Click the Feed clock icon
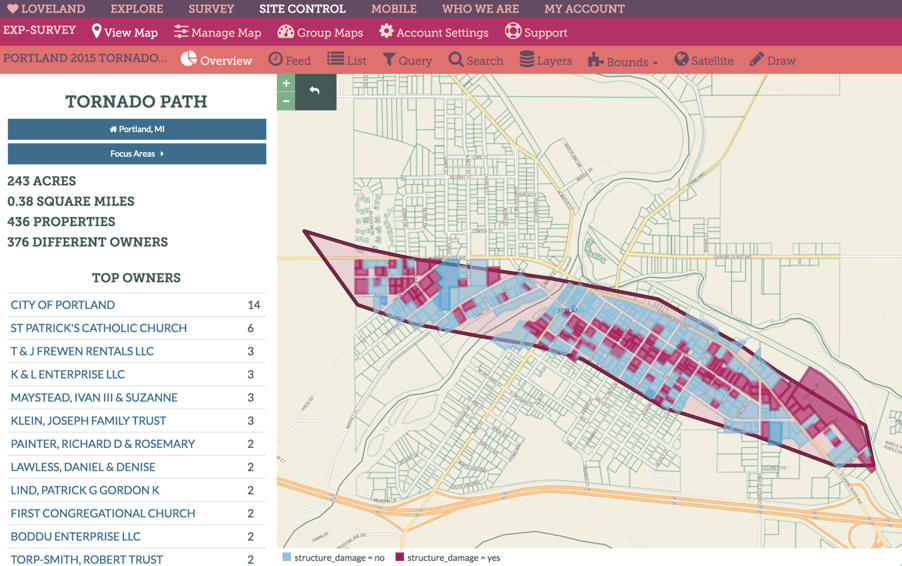Image resolution: width=902 pixels, height=566 pixels. (x=276, y=59)
